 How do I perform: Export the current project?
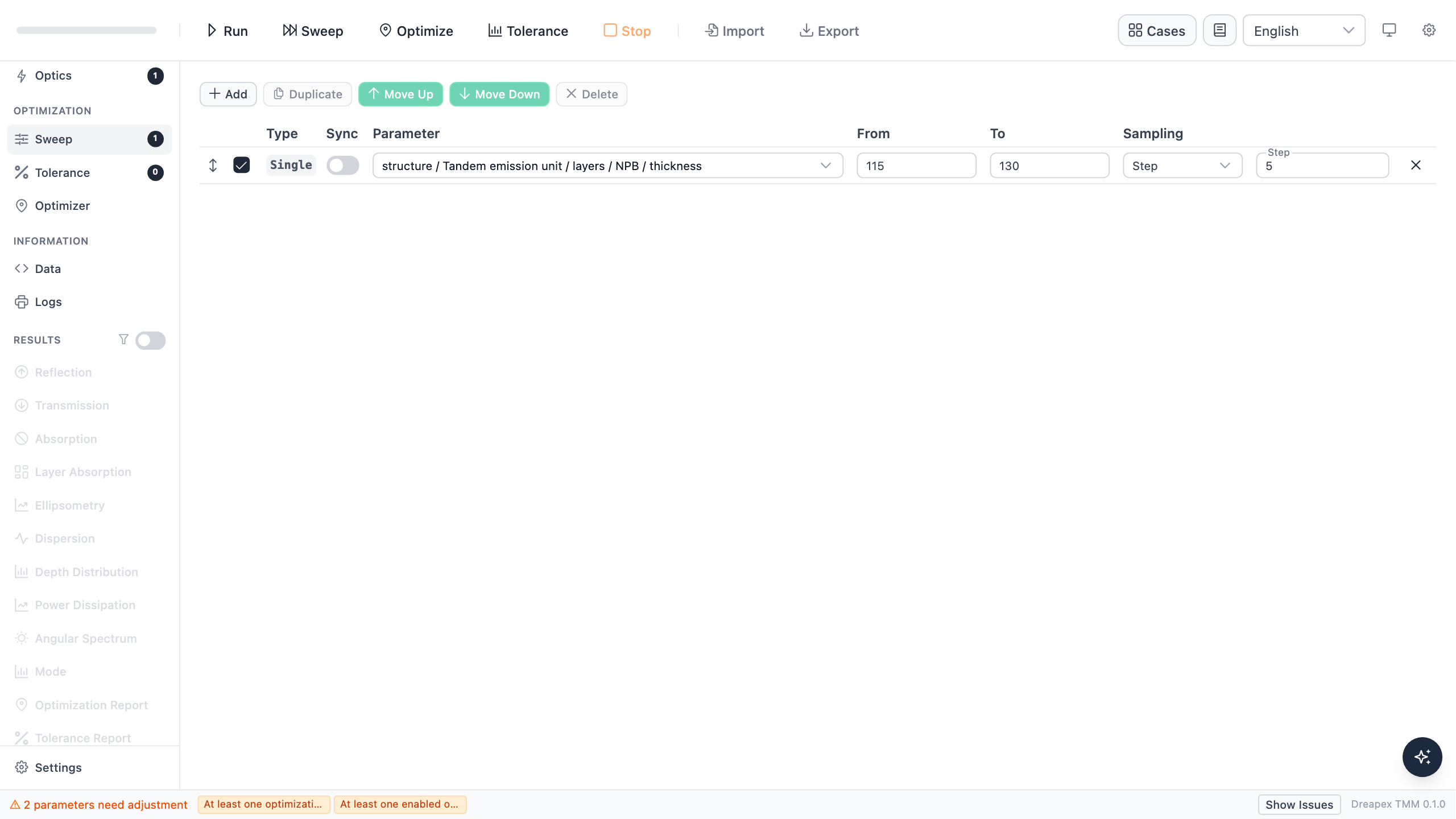point(829,31)
